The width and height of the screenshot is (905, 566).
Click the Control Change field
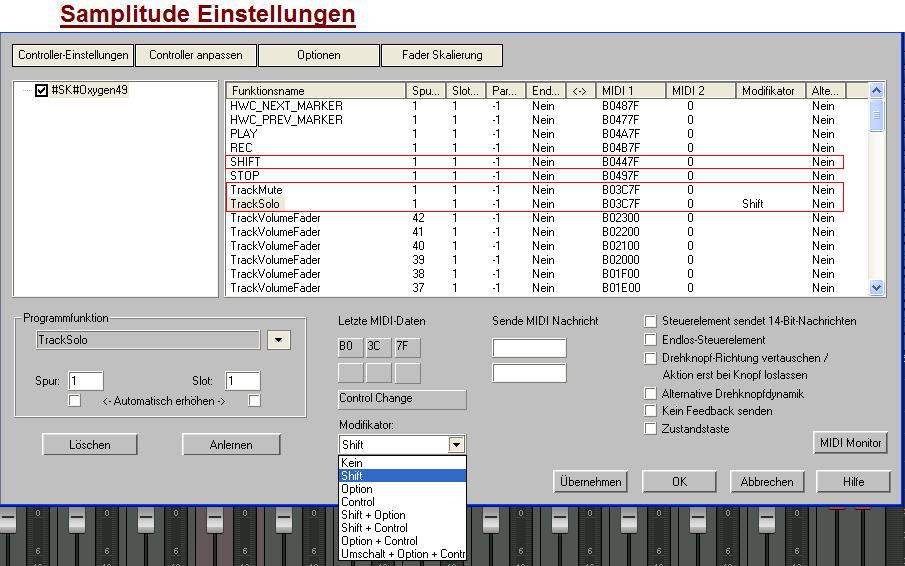coord(402,399)
